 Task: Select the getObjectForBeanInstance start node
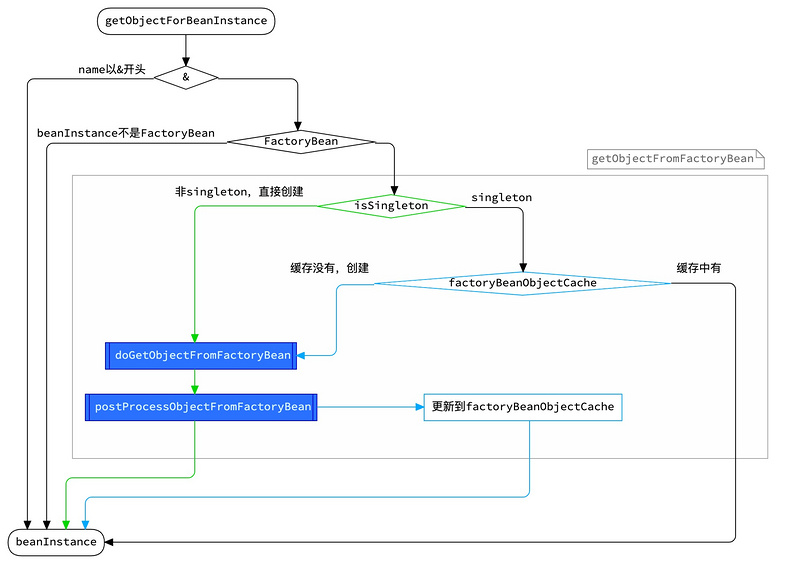pos(185,21)
